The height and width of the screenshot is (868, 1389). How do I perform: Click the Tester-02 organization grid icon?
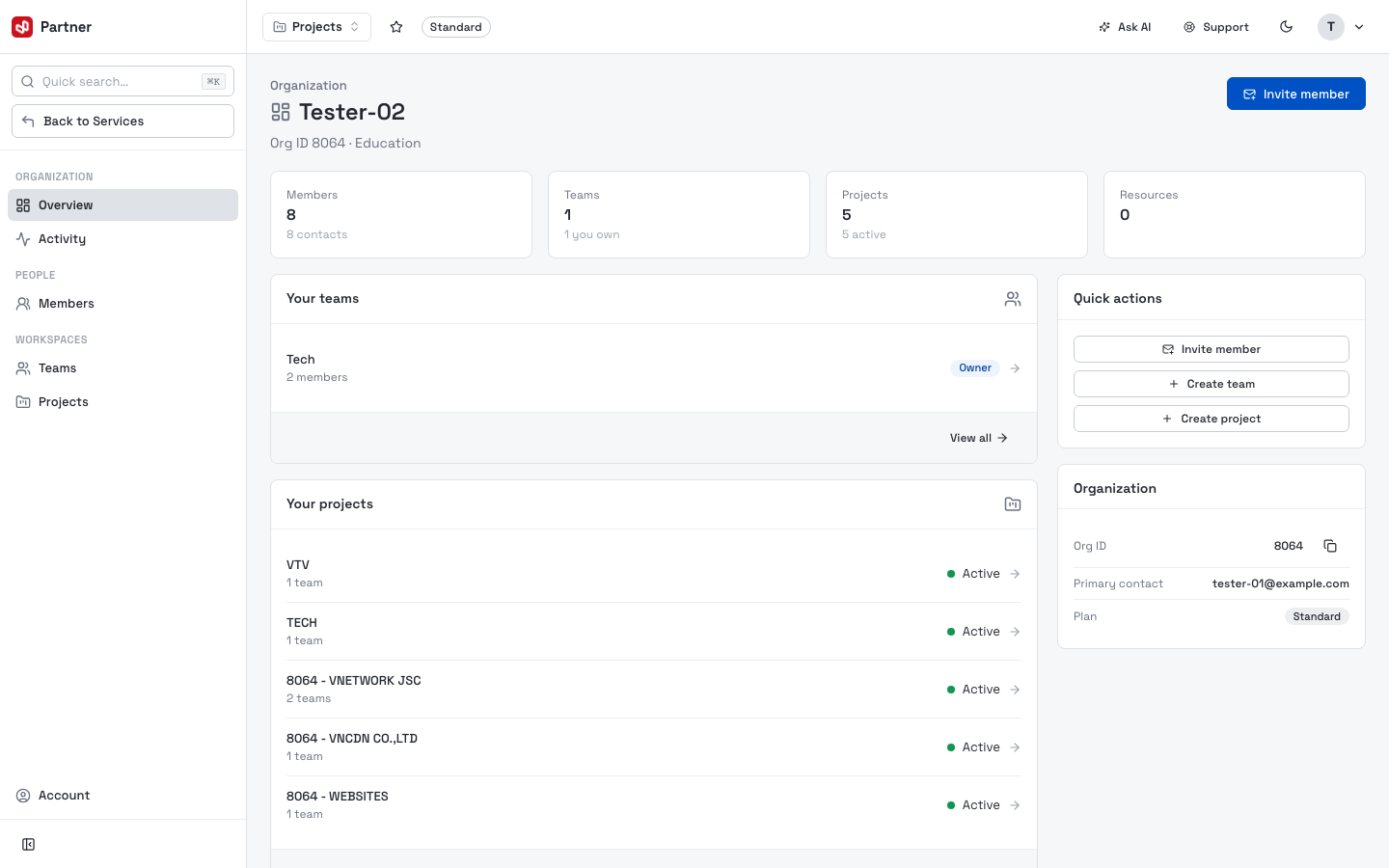(x=281, y=112)
